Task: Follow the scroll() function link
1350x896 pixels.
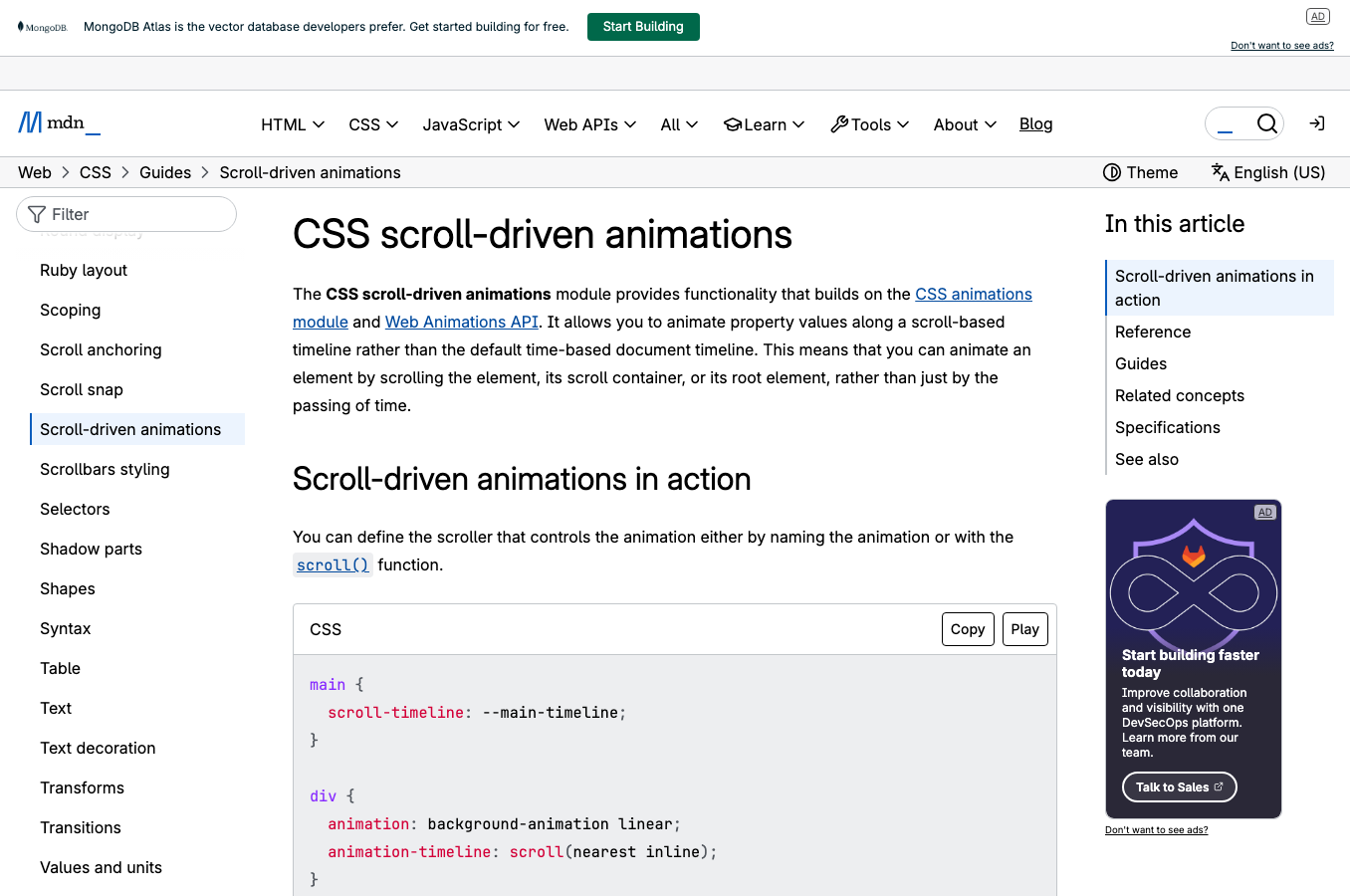Action: (x=333, y=564)
